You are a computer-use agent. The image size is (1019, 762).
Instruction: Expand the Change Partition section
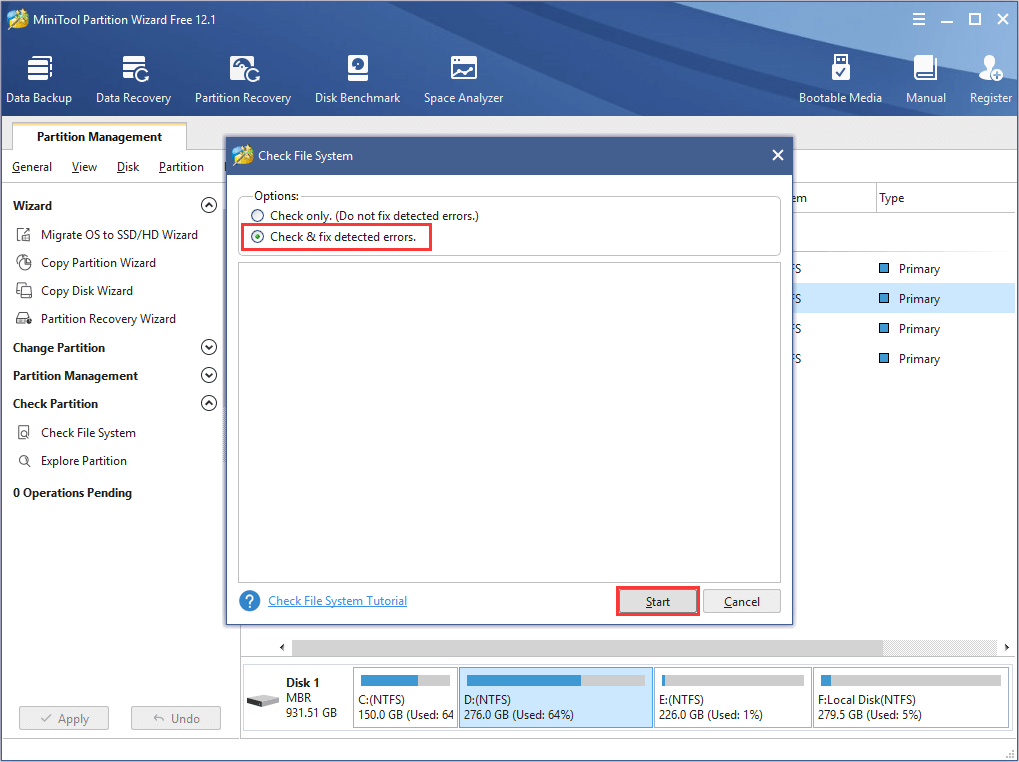209,348
